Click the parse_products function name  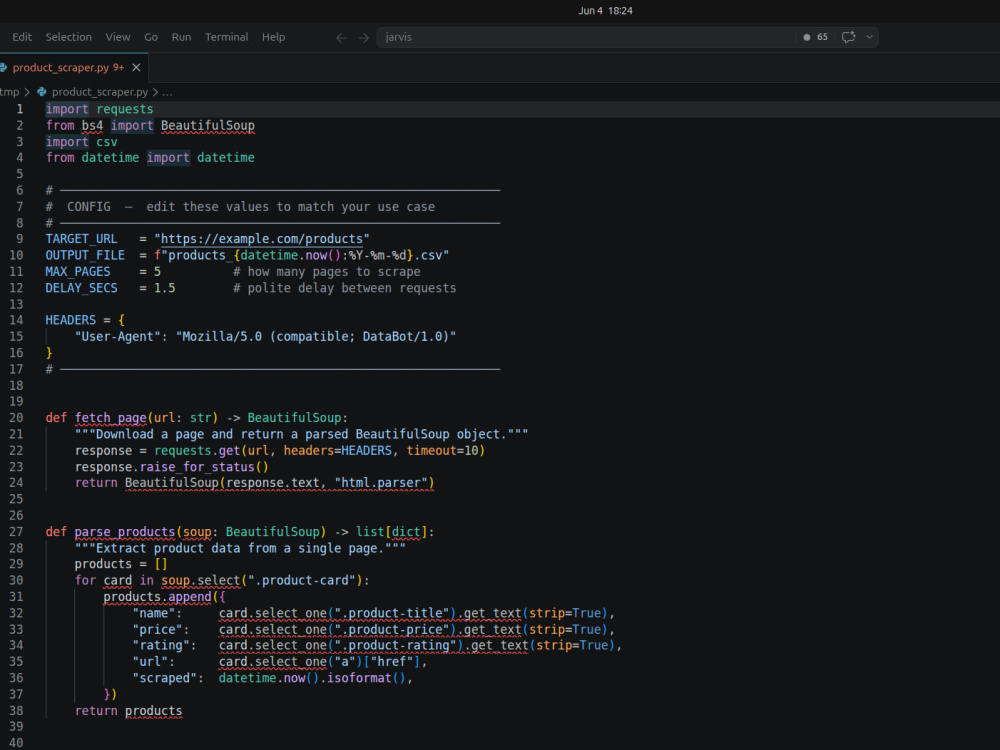tap(124, 532)
